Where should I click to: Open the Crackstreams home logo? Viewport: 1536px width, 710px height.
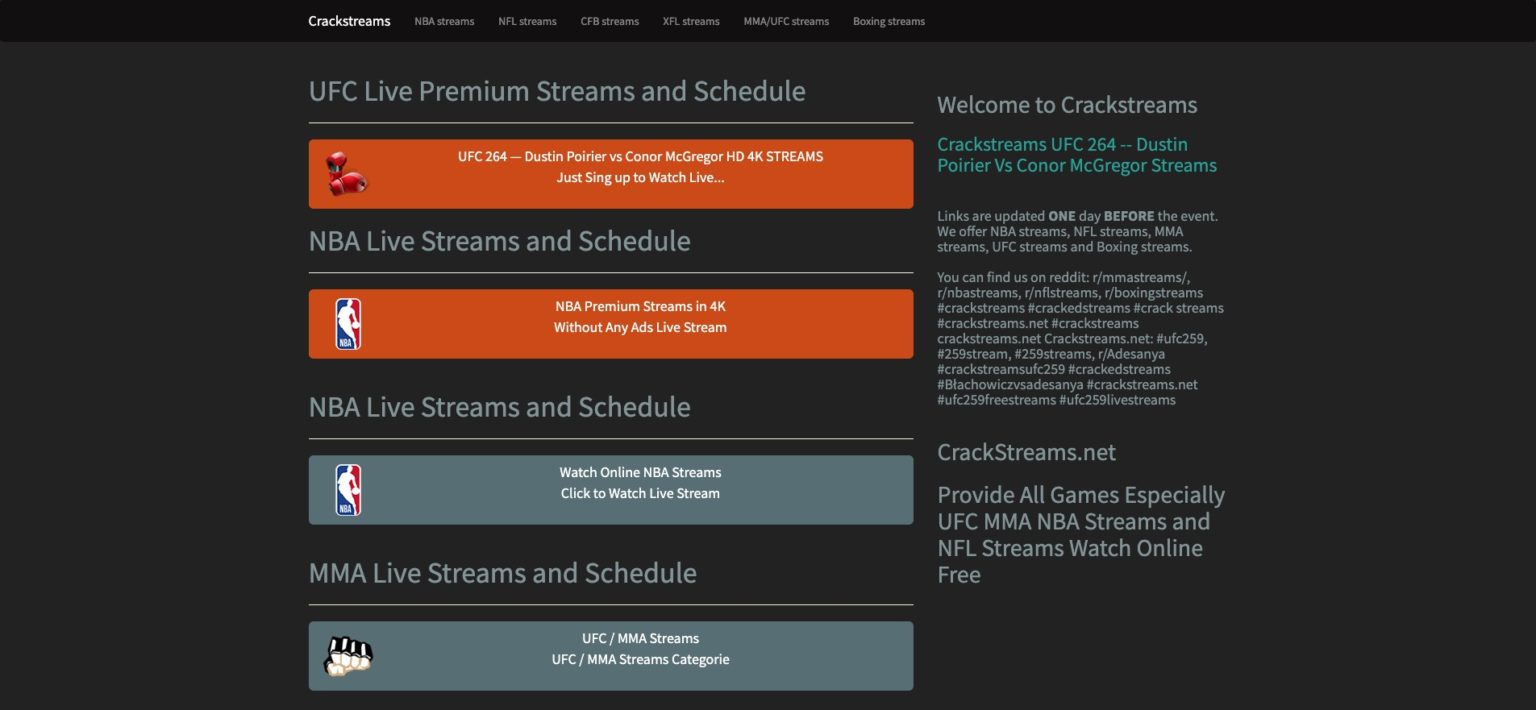[349, 20]
